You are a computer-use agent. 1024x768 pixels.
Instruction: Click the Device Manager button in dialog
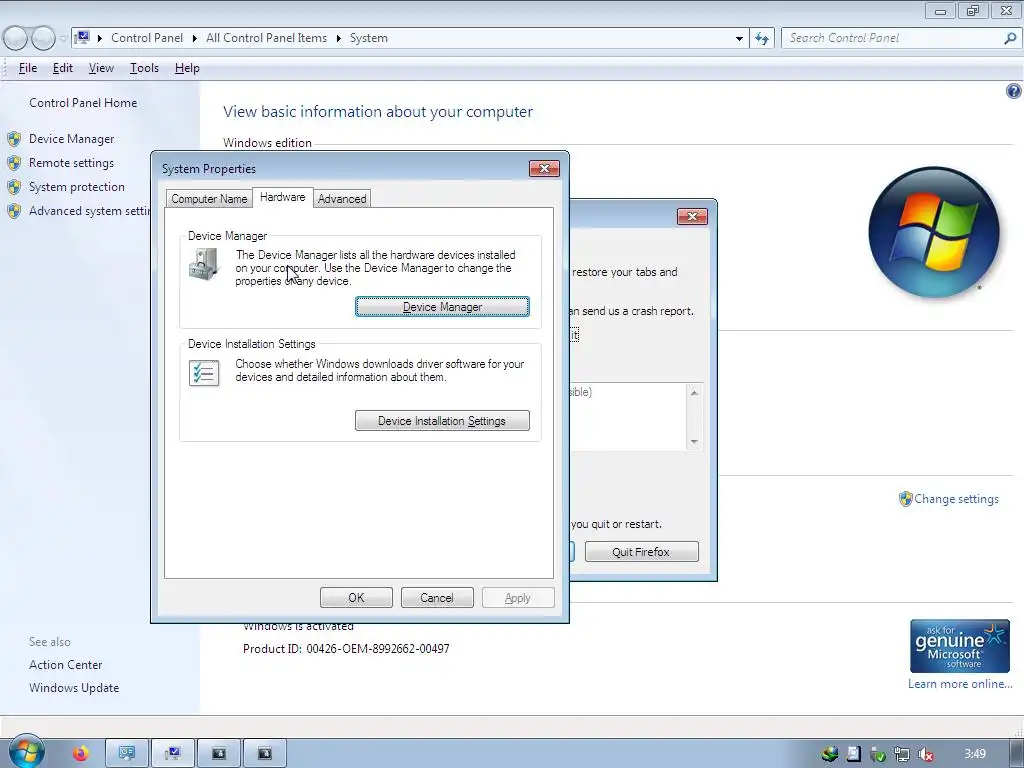click(x=442, y=307)
